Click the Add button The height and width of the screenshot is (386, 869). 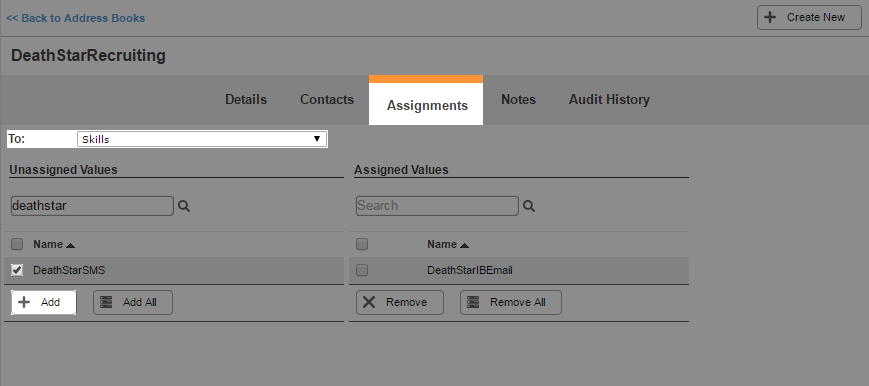pos(44,302)
